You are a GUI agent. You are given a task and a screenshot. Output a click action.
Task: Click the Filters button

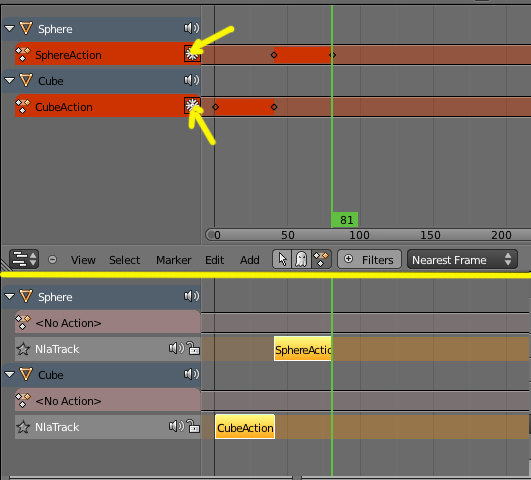[x=369, y=259]
